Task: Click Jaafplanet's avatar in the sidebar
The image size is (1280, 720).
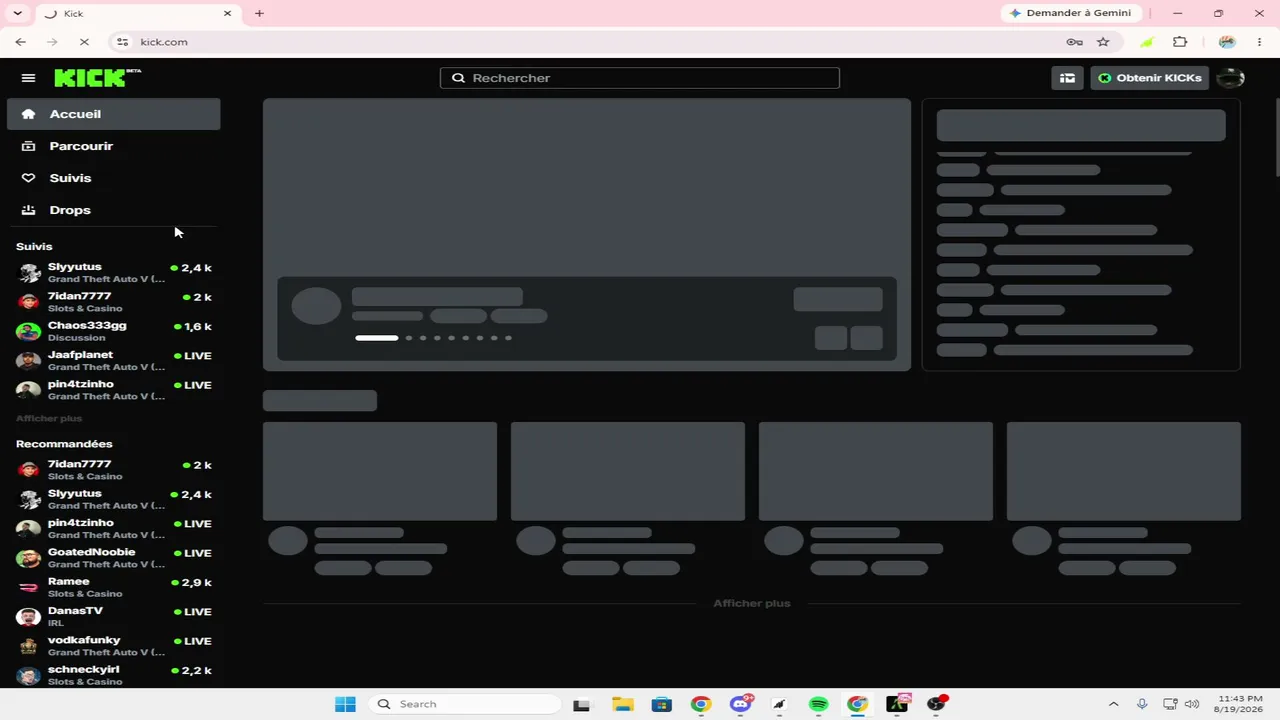Action: pos(29,360)
